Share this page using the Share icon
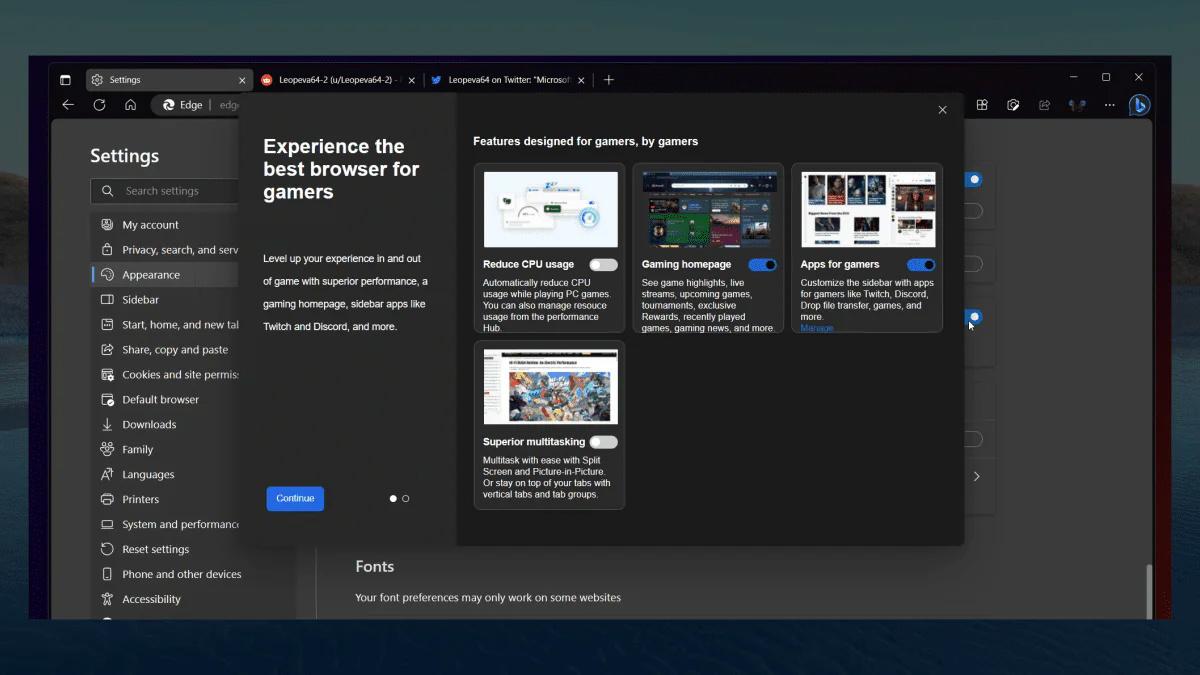 (x=1044, y=104)
